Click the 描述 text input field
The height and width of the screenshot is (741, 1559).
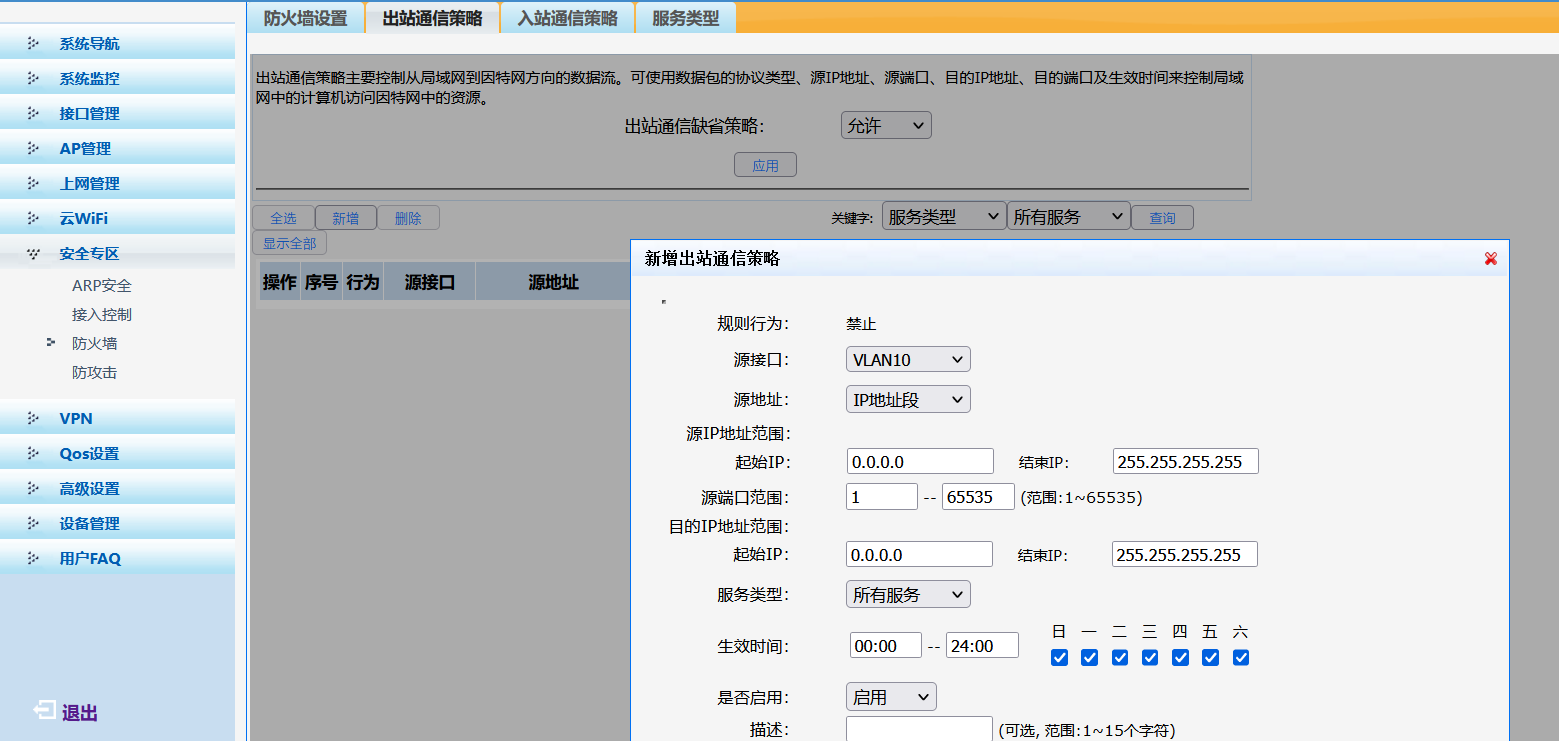tap(918, 729)
